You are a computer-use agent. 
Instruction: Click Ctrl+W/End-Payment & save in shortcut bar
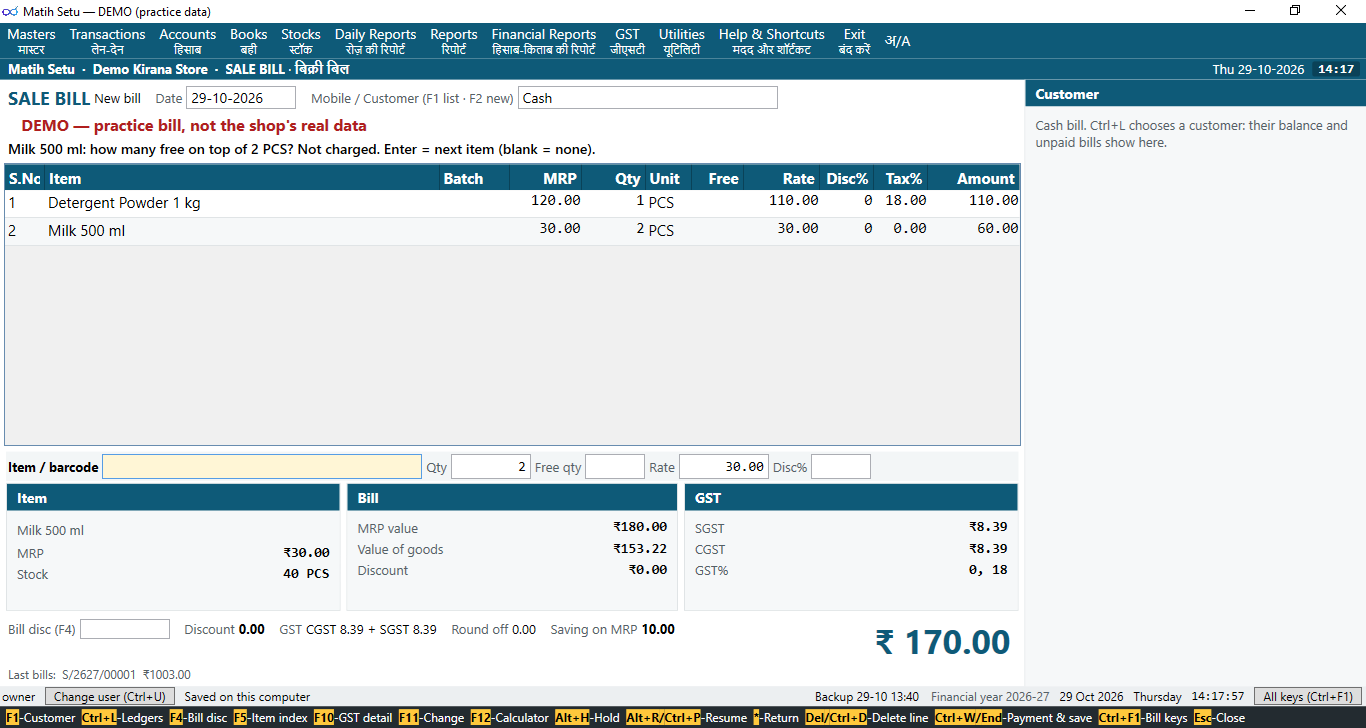point(1014,718)
